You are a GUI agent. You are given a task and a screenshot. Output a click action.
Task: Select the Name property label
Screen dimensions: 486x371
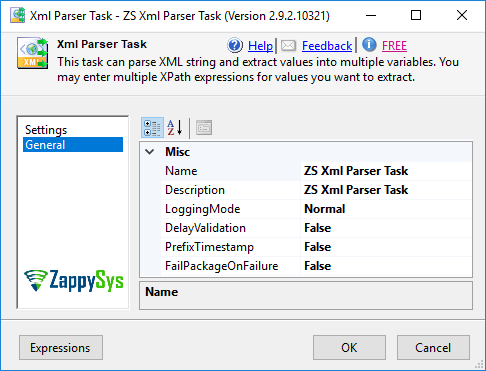[x=181, y=171]
